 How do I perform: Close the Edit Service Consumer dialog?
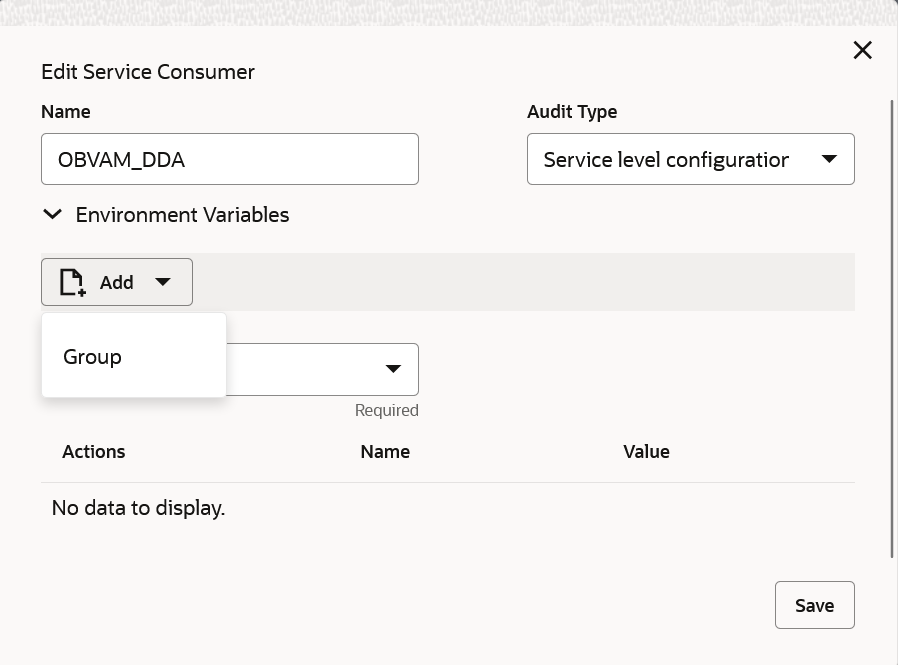tap(862, 50)
